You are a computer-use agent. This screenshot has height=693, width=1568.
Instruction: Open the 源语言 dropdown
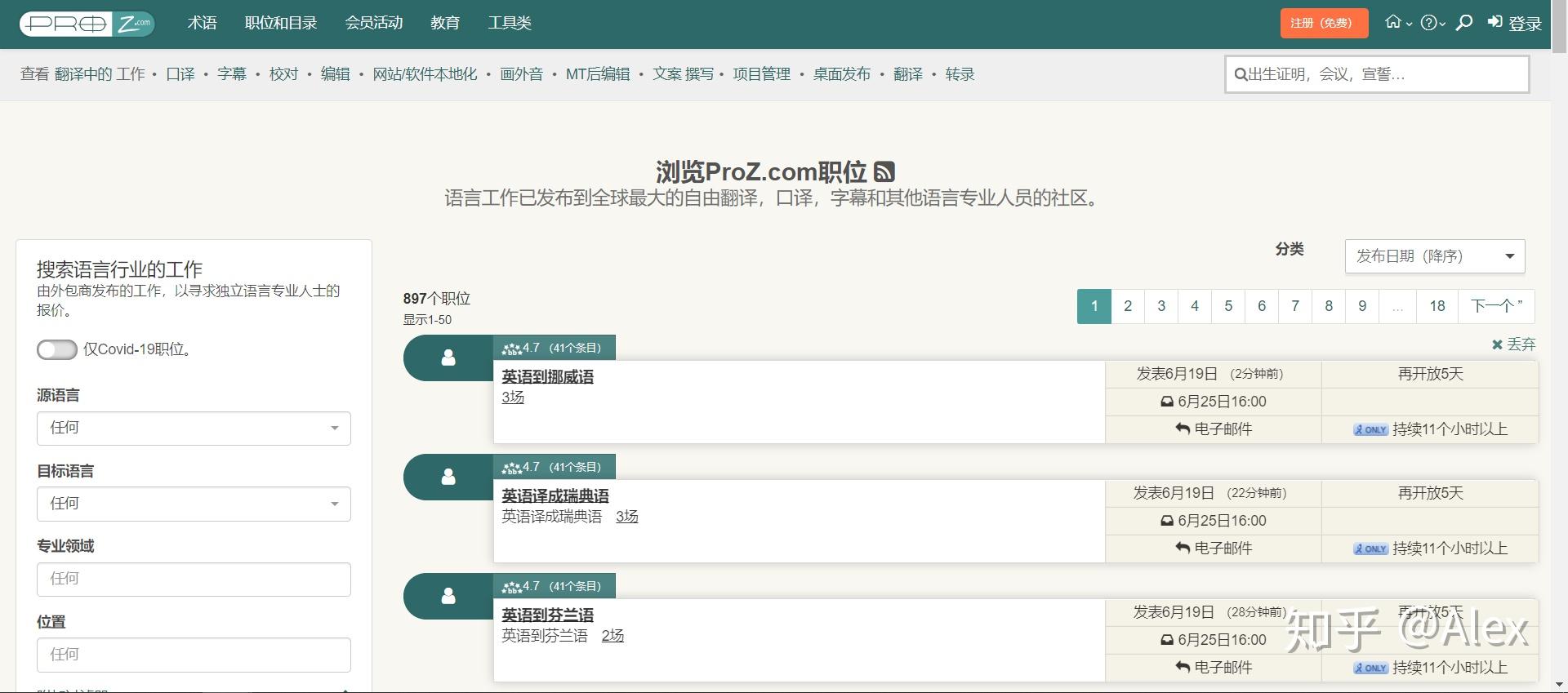[194, 428]
